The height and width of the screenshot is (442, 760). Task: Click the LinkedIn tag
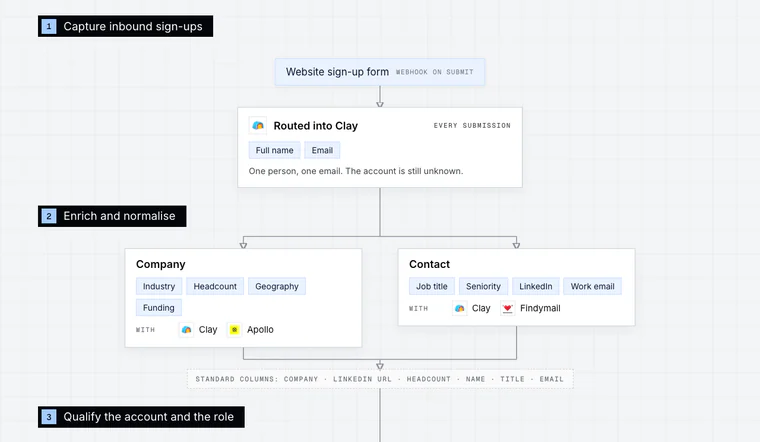click(536, 286)
